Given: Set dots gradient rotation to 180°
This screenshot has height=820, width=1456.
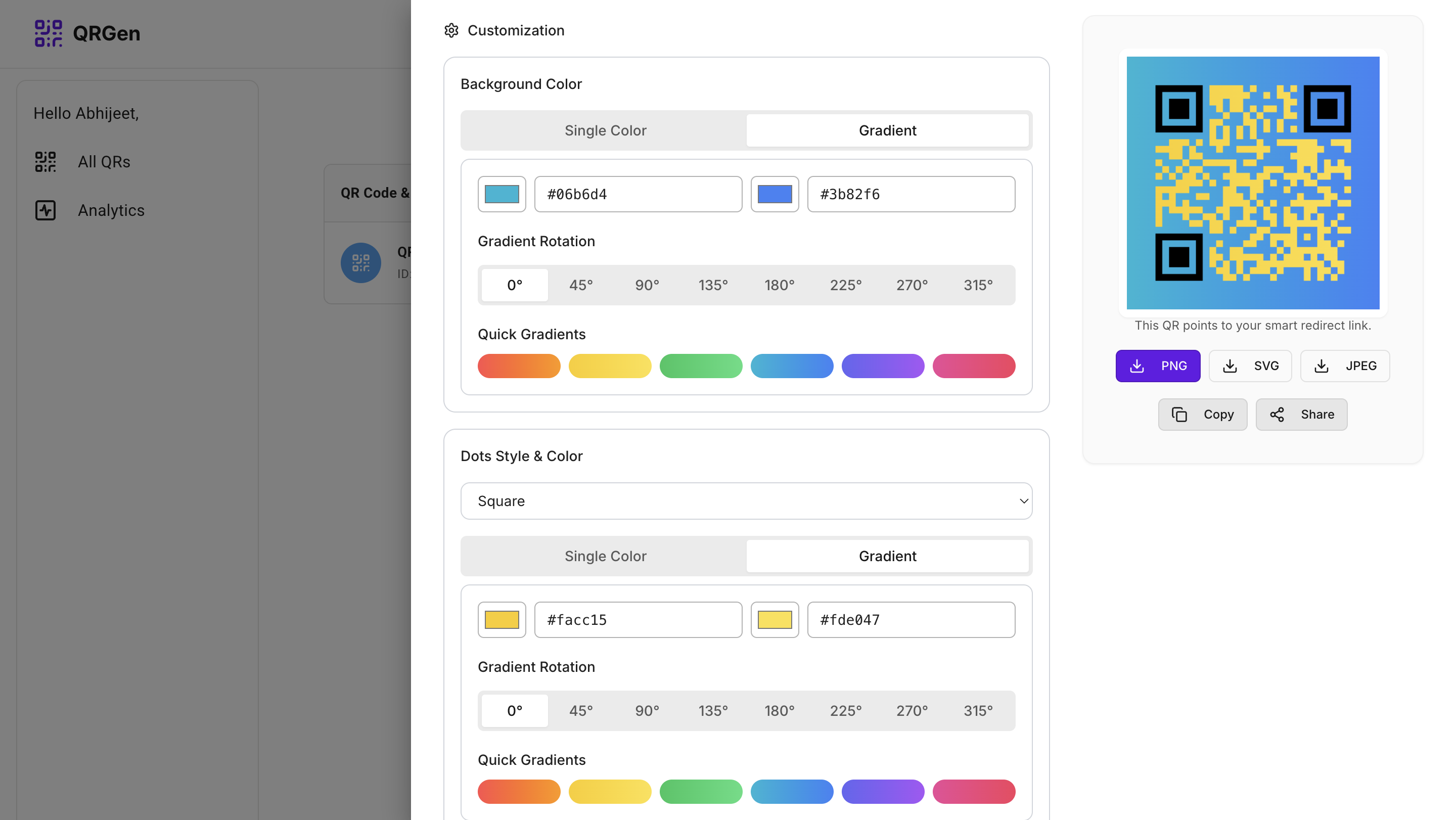Looking at the screenshot, I should tap(780, 710).
